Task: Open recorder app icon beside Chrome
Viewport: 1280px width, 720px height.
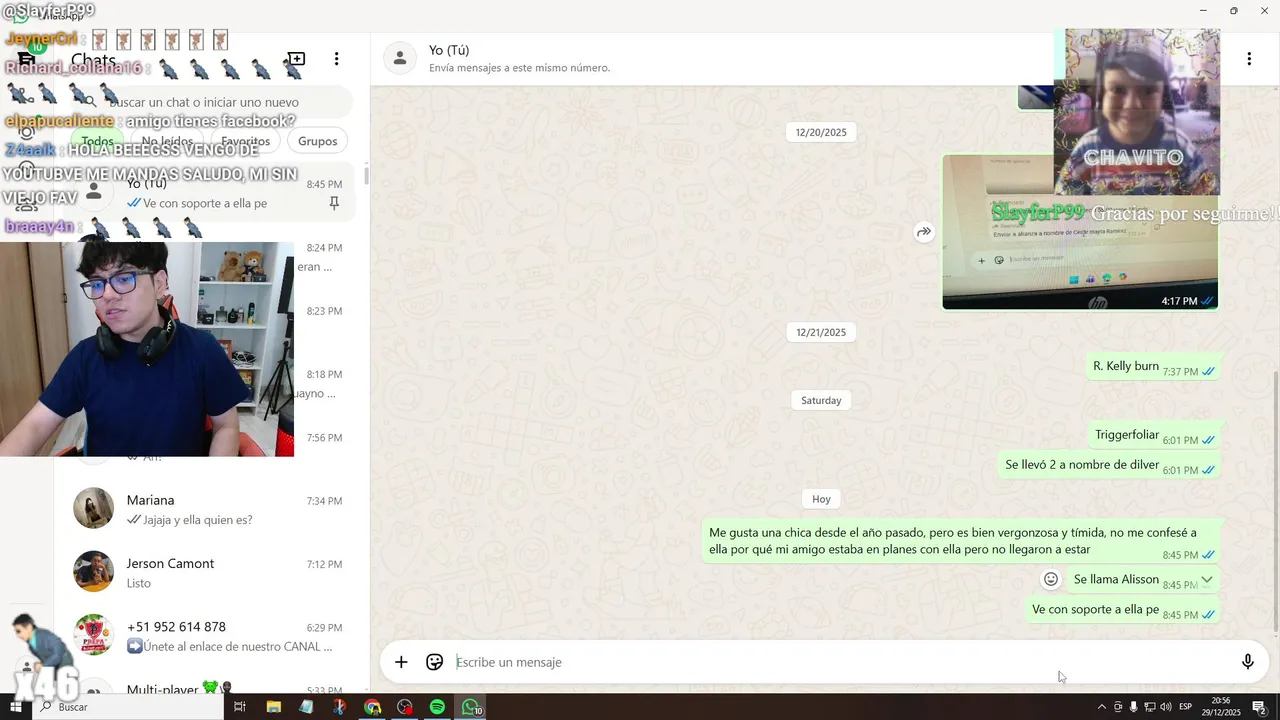Action: [405, 707]
